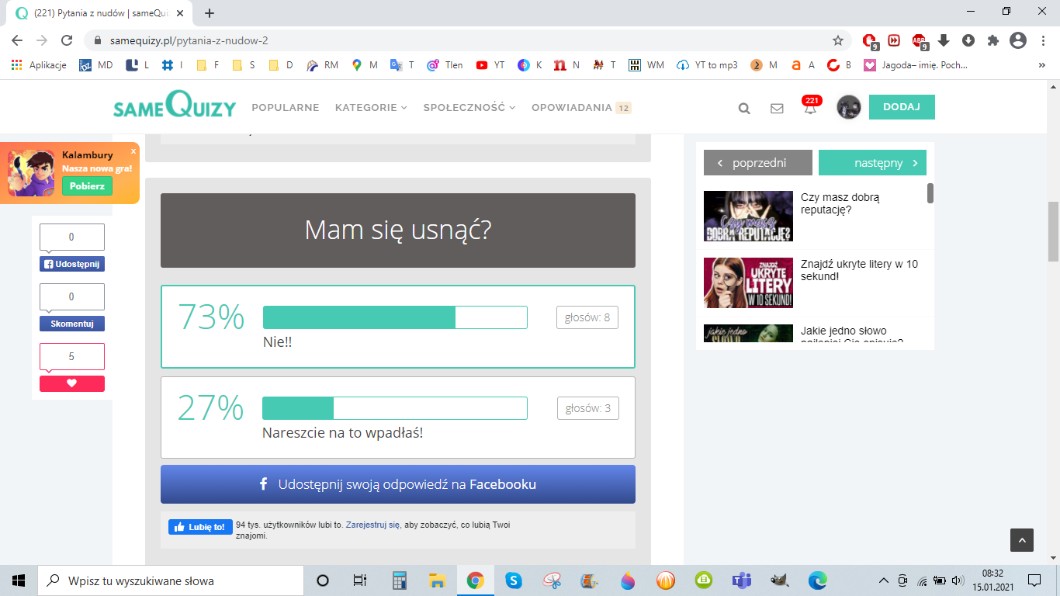Click the Dodaj button
Viewport: 1060px width, 596px height.
coord(901,107)
